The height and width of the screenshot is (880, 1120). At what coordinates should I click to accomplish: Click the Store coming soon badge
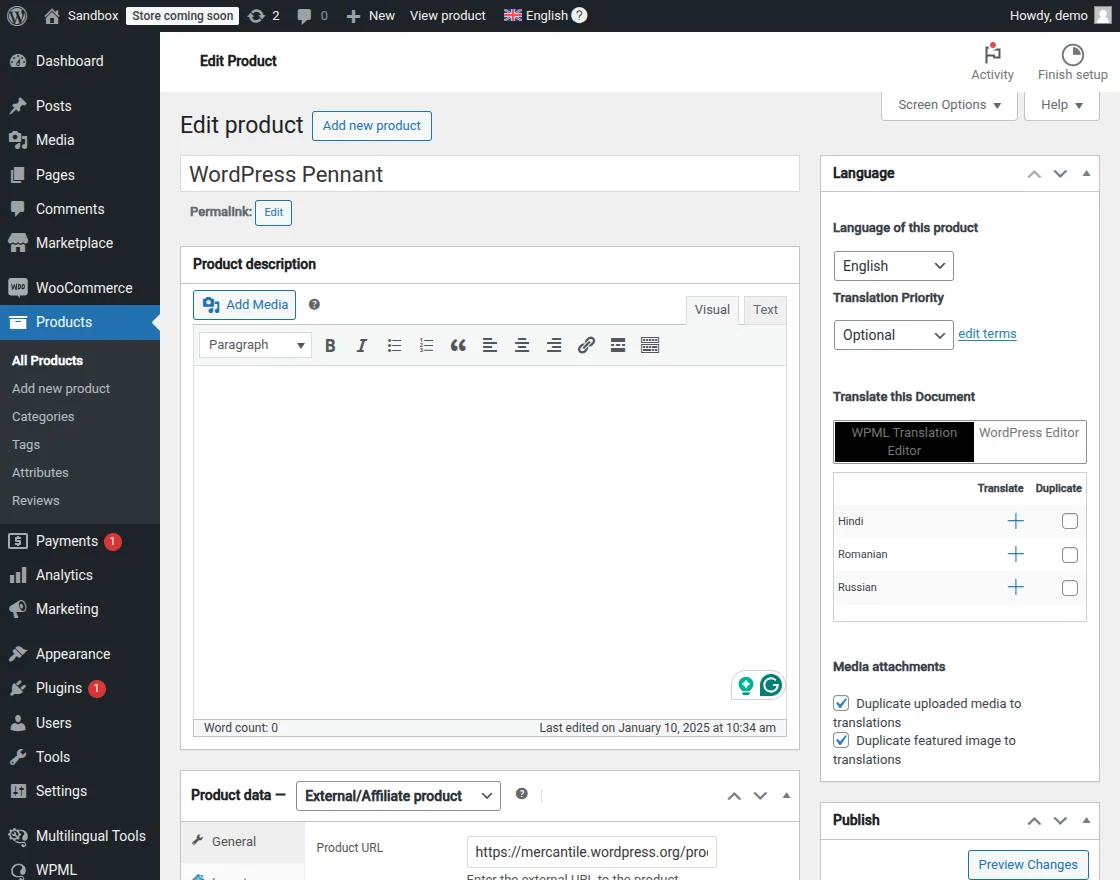coord(182,16)
